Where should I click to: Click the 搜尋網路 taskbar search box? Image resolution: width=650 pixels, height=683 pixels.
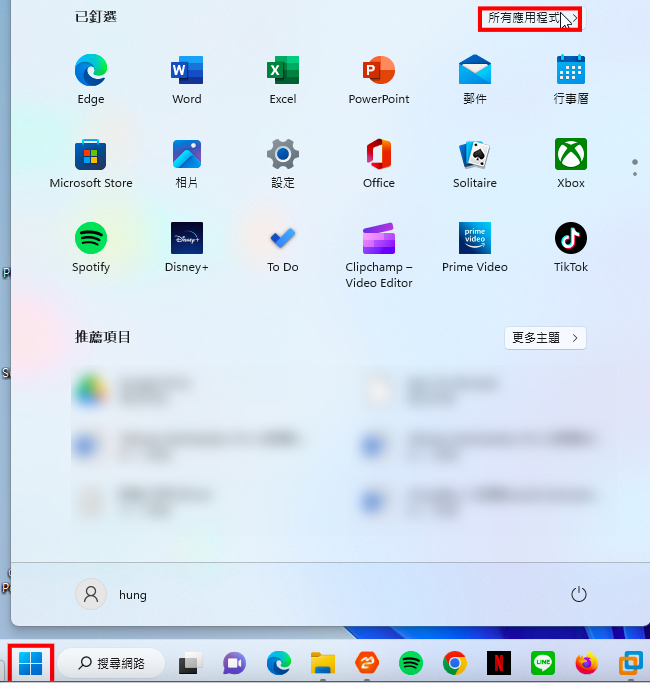(111, 663)
